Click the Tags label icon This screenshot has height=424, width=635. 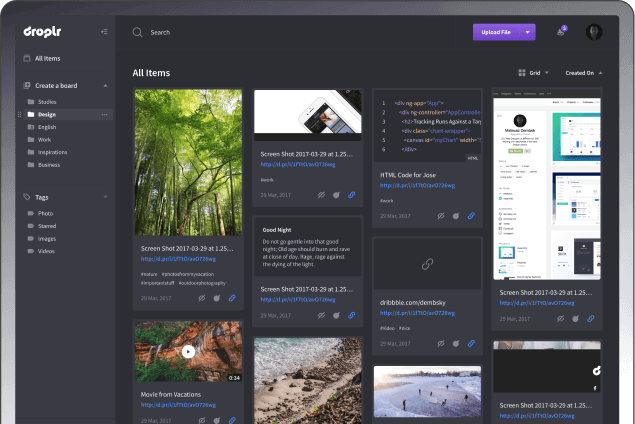tap(27, 197)
